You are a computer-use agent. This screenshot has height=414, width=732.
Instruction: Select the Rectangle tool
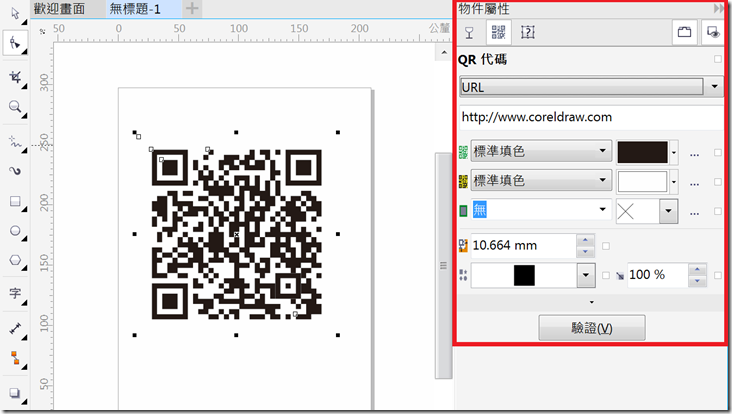pyautogui.click(x=14, y=201)
